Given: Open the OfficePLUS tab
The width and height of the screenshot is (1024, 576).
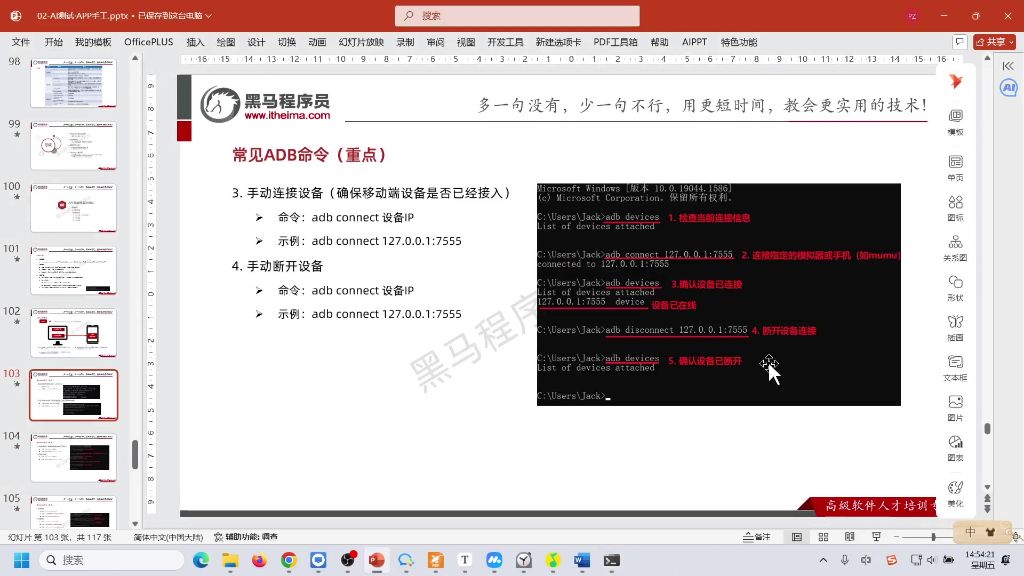Looking at the screenshot, I should tap(149, 42).
